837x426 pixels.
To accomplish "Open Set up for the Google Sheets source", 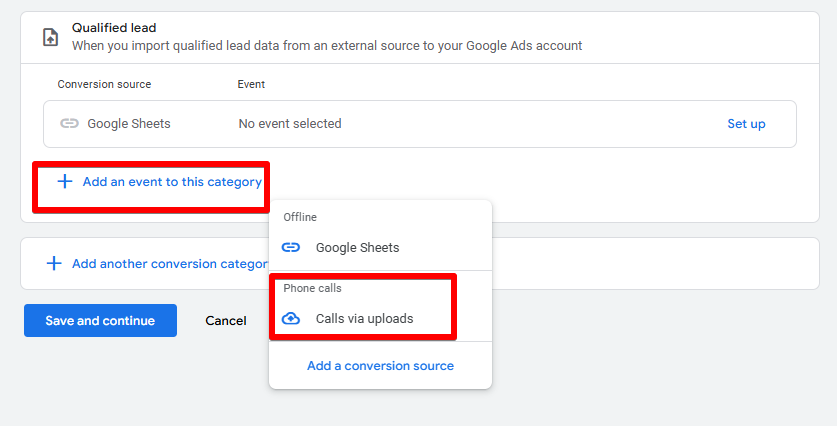I will (746, 124).
